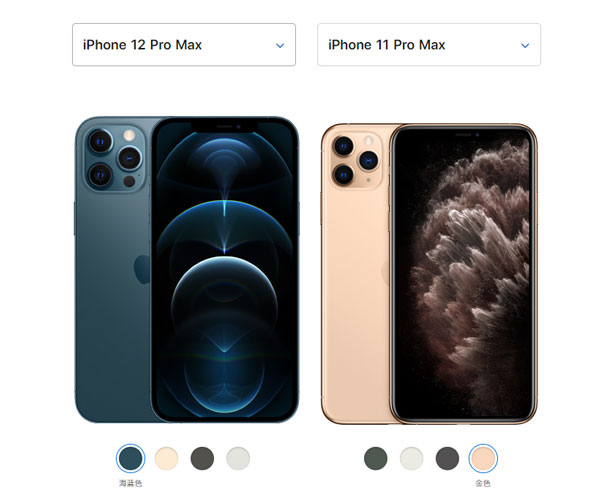Select the silver swatch for iPhone 12 Pro Max
This screenshot has height=494, width=600.
(238, 458)
